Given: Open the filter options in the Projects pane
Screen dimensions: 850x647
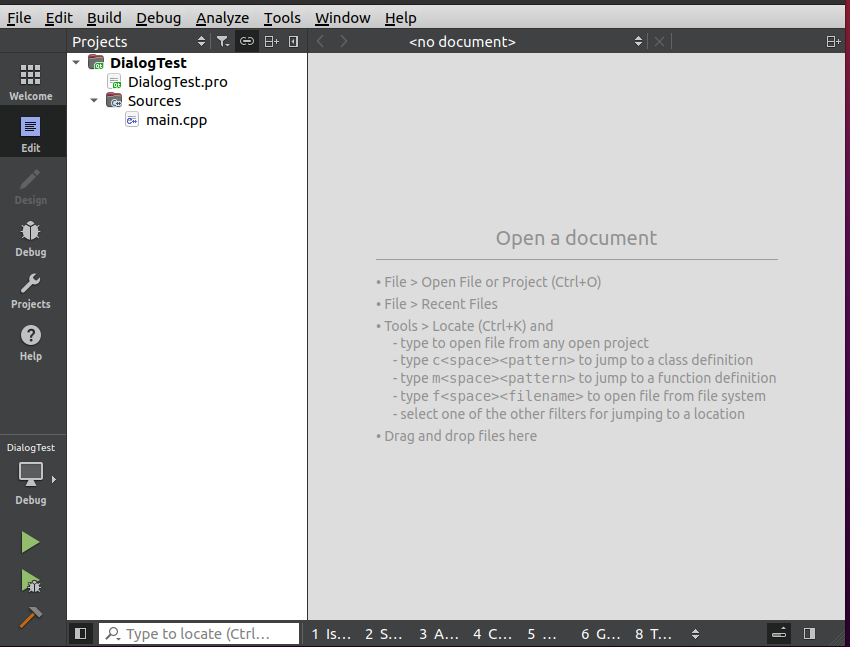Looking at the screenshot, I should 223,41.
